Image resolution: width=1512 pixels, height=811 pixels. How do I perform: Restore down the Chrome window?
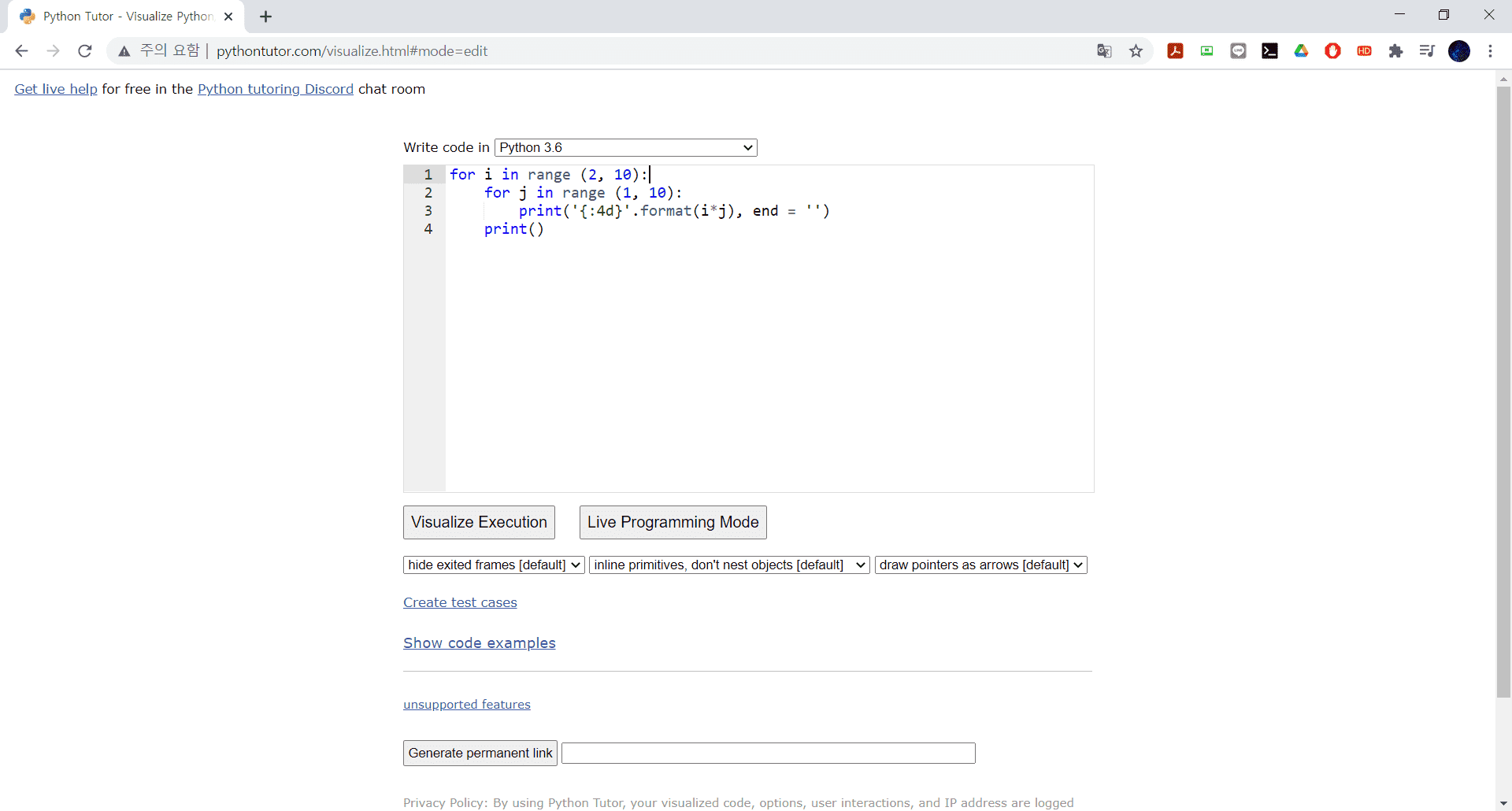pos(1443,15)
